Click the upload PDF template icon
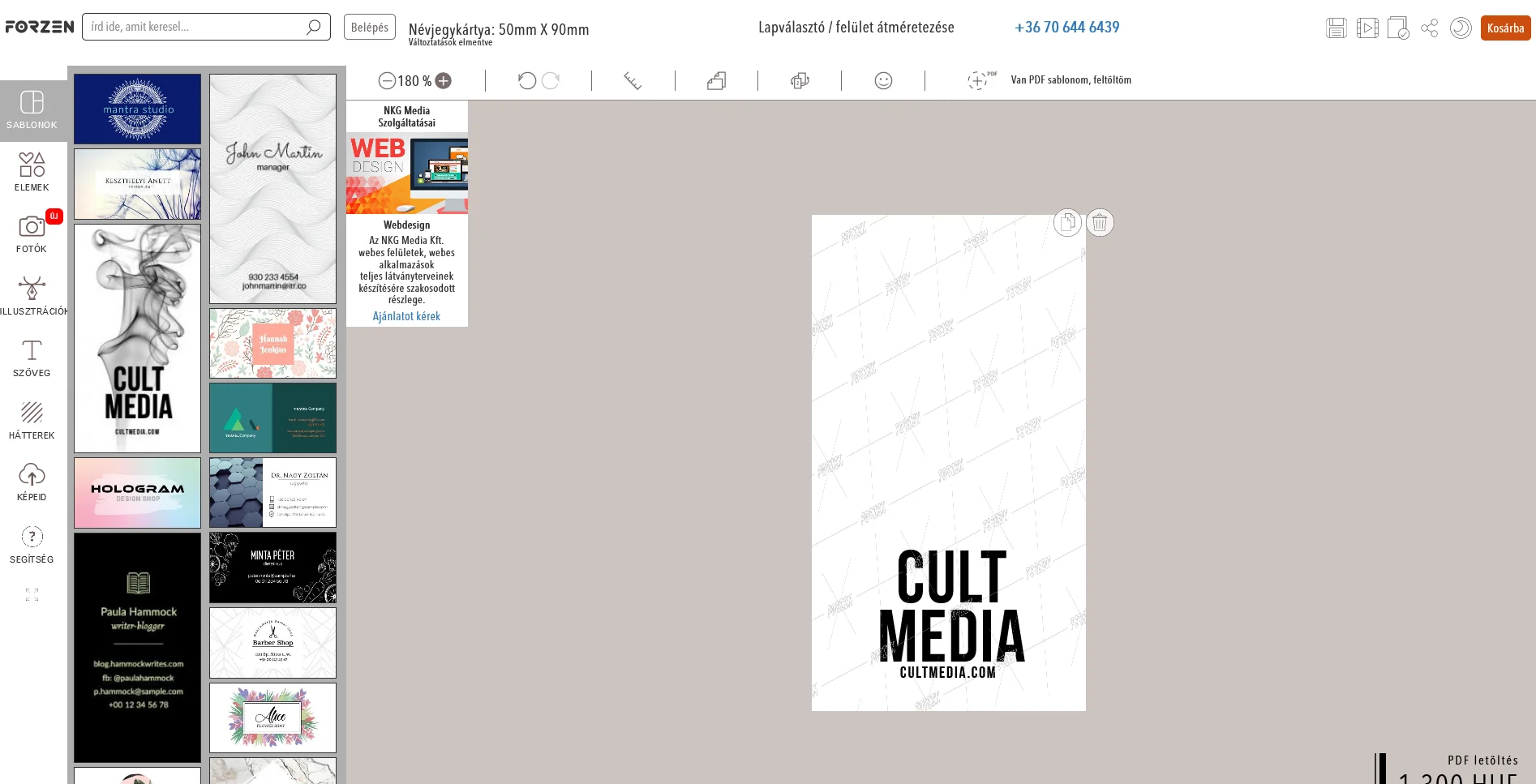 (981, 79)
